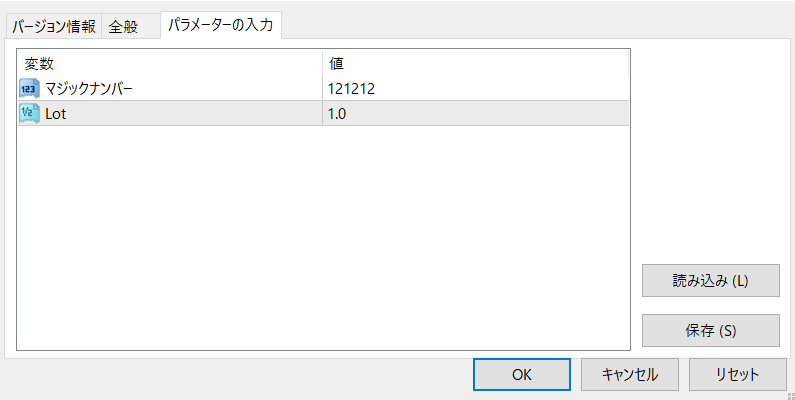
Task: Click divider between 変数 and 値 headers
Action: pos(322,63)
